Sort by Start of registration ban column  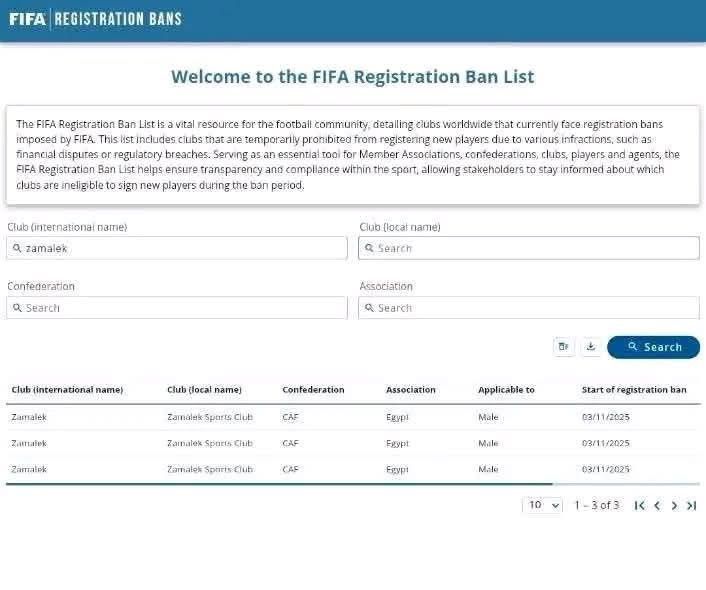pos(634,390)
